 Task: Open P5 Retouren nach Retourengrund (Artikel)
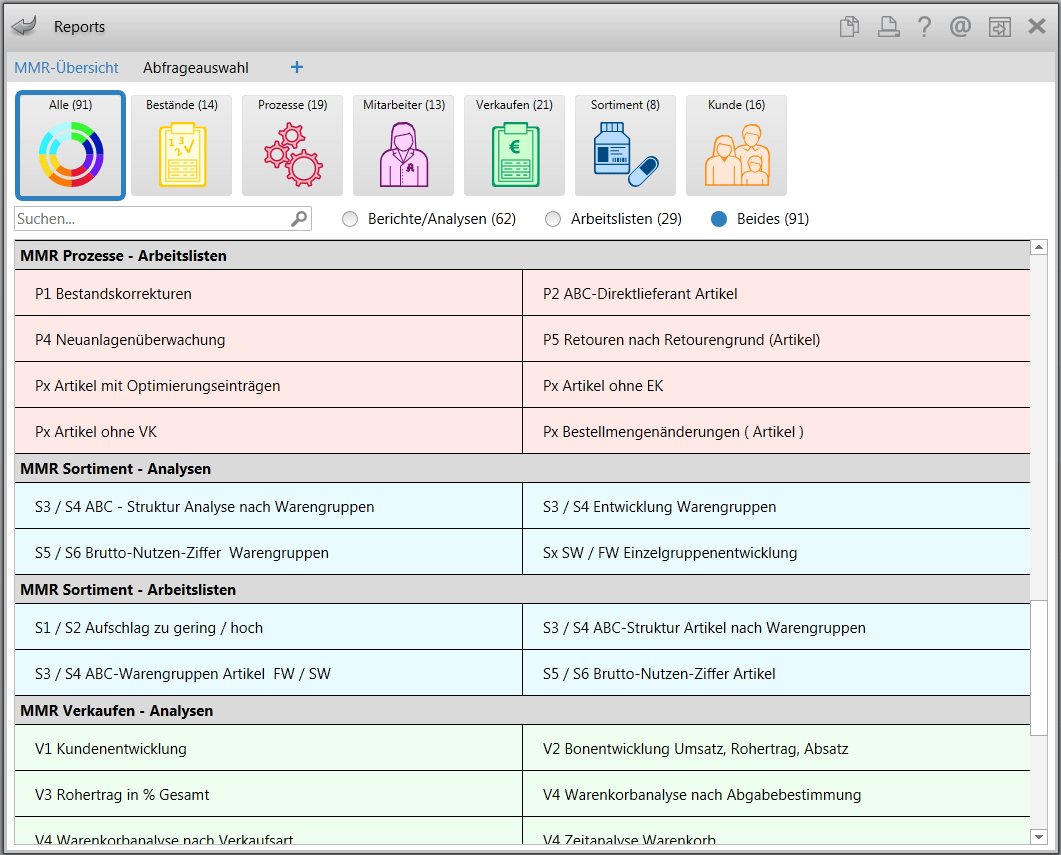pos(776,340)
